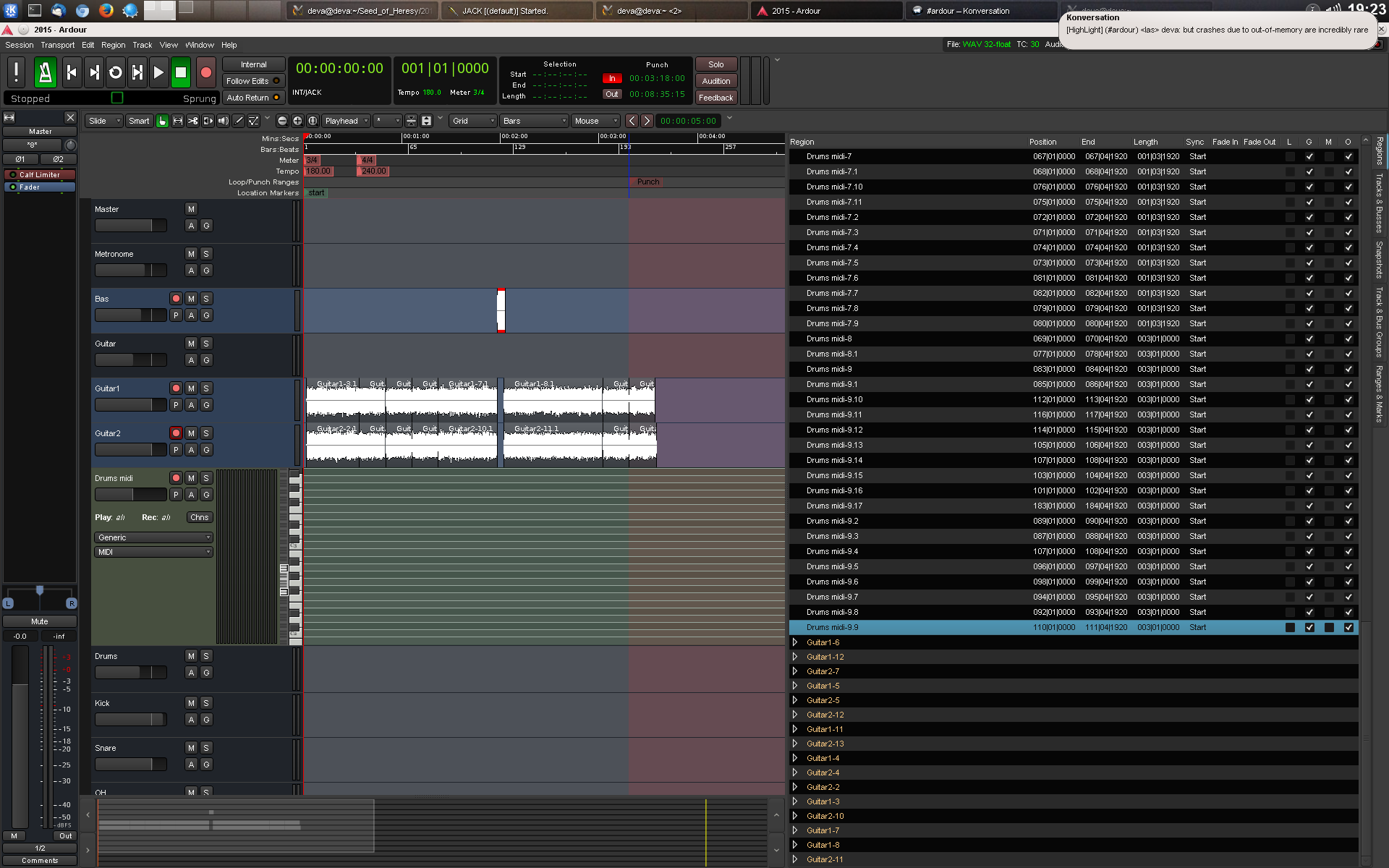Select the Audition speaker tool

(x=223, y=121)
